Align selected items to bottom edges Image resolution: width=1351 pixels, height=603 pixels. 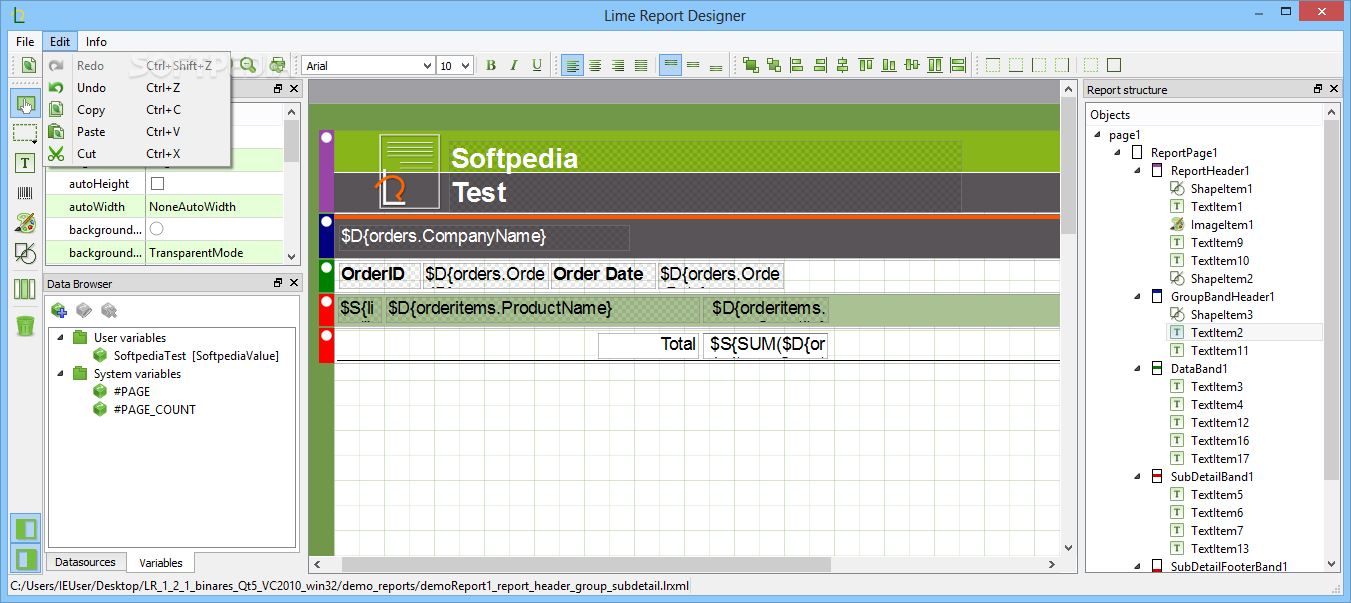point(889,65)
